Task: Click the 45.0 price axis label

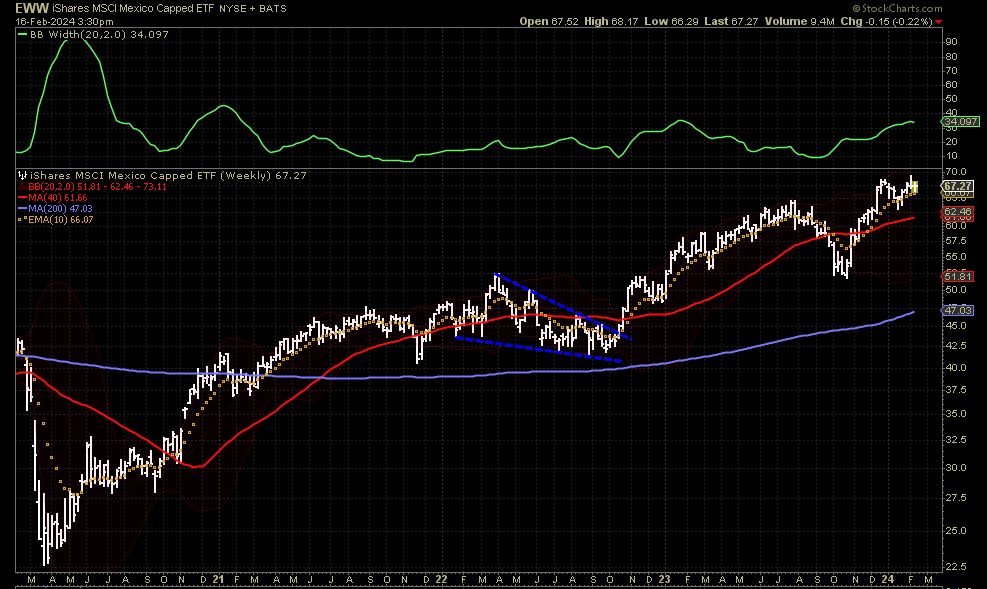Action: coord(956,325)
